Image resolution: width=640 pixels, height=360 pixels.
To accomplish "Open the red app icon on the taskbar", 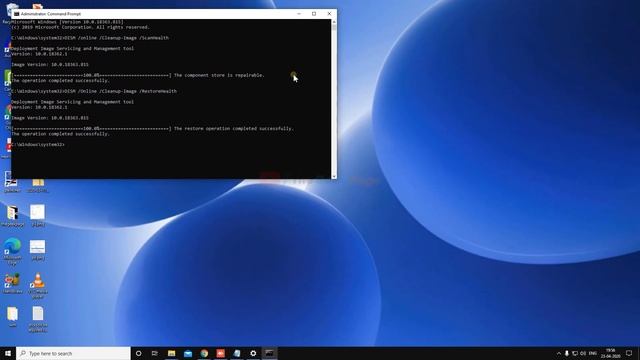I will click(220, 353).
